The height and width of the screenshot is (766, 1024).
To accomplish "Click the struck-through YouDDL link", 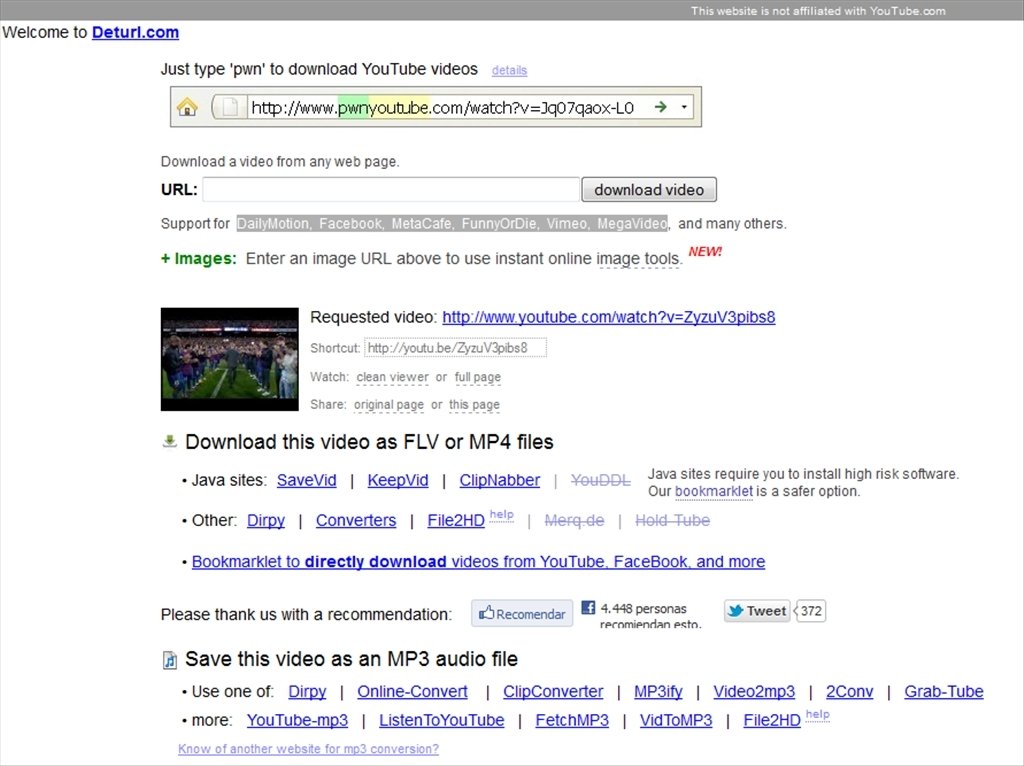I will pyautogui.click(x=601, y=480).
